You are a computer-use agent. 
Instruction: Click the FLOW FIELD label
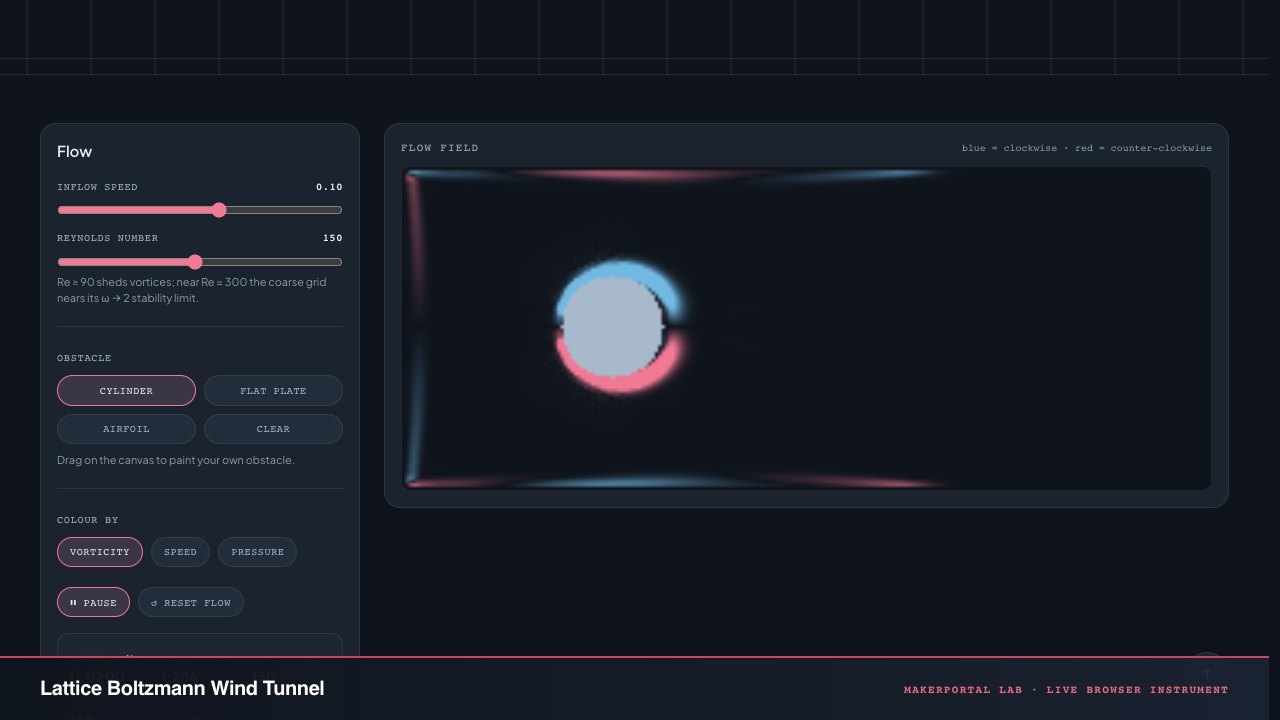[440, 148]
